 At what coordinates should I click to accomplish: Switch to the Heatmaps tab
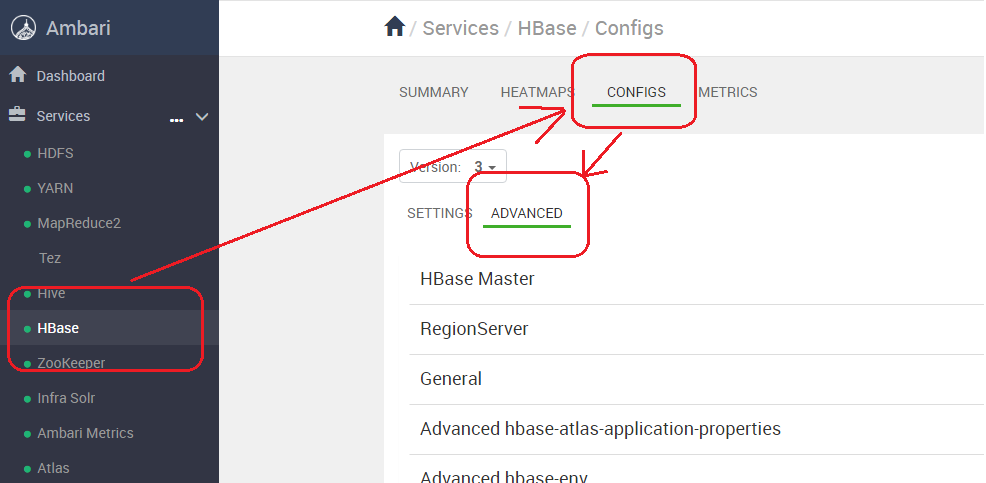coord(536,92)
